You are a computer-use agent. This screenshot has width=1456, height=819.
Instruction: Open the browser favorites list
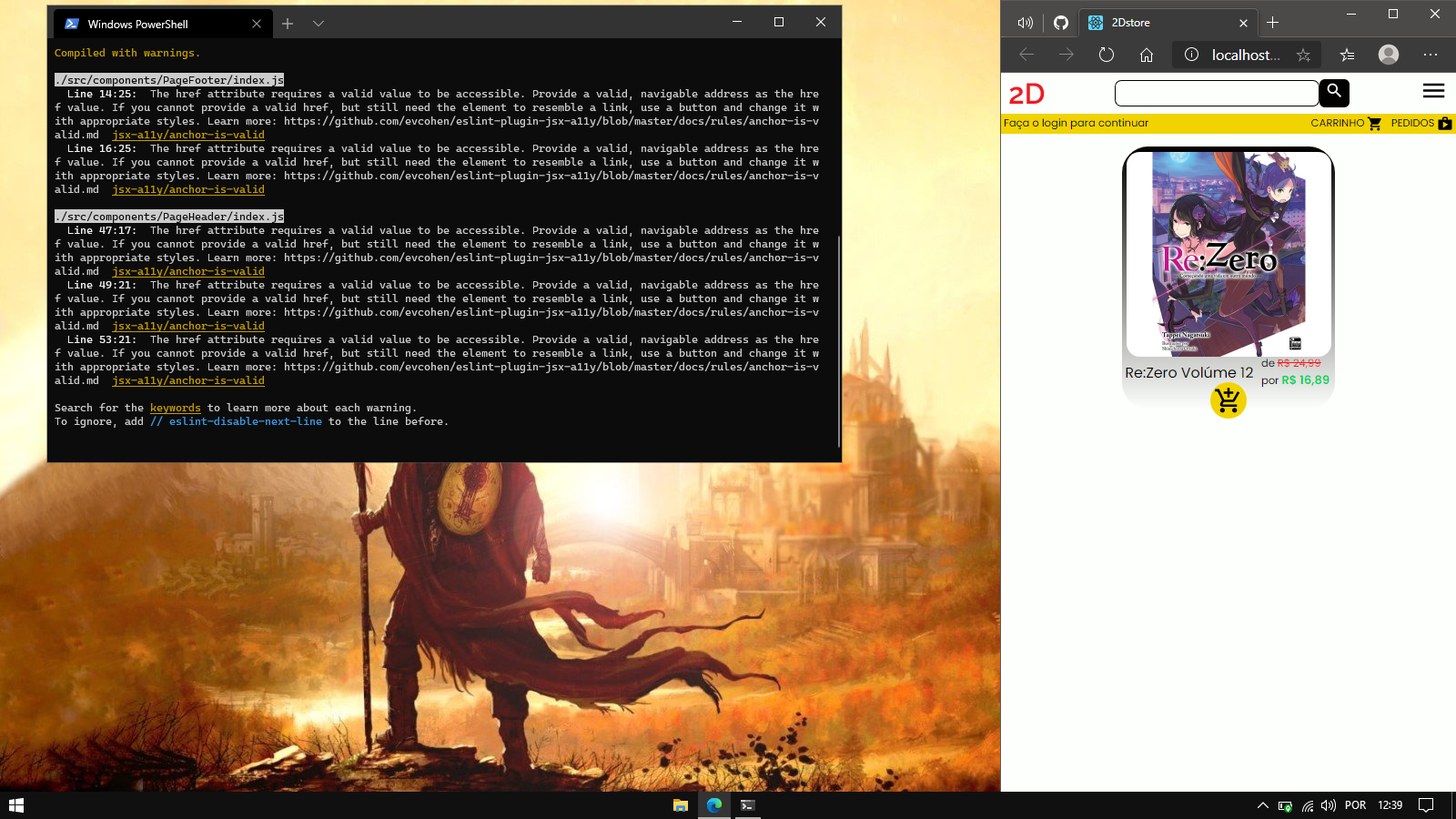(x=1347, y=55)
